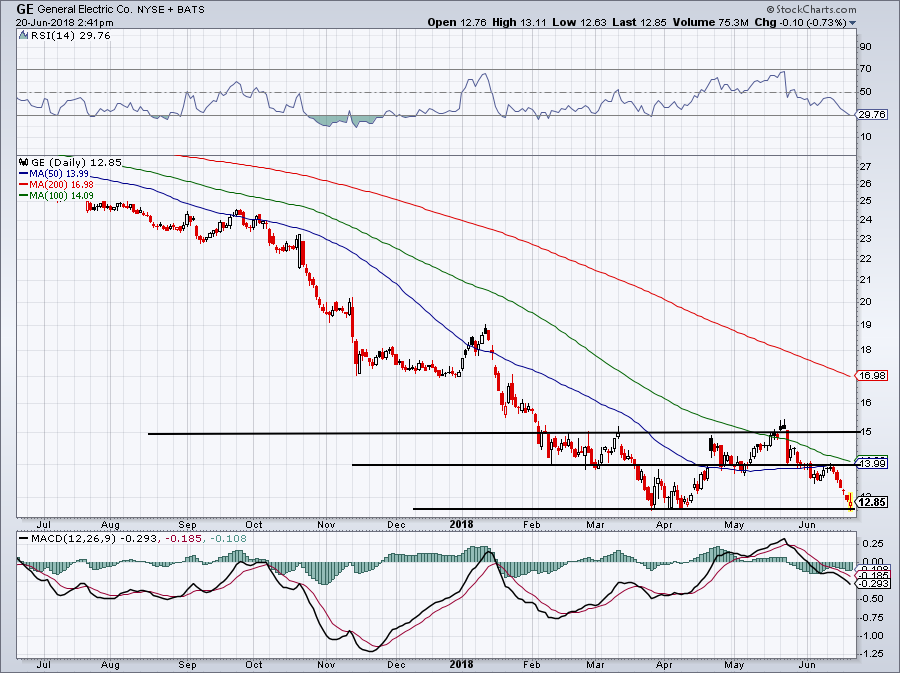The image size is (900, 673).
Task: Click the Apr label under price panel
Action: [x=664, y=524]
